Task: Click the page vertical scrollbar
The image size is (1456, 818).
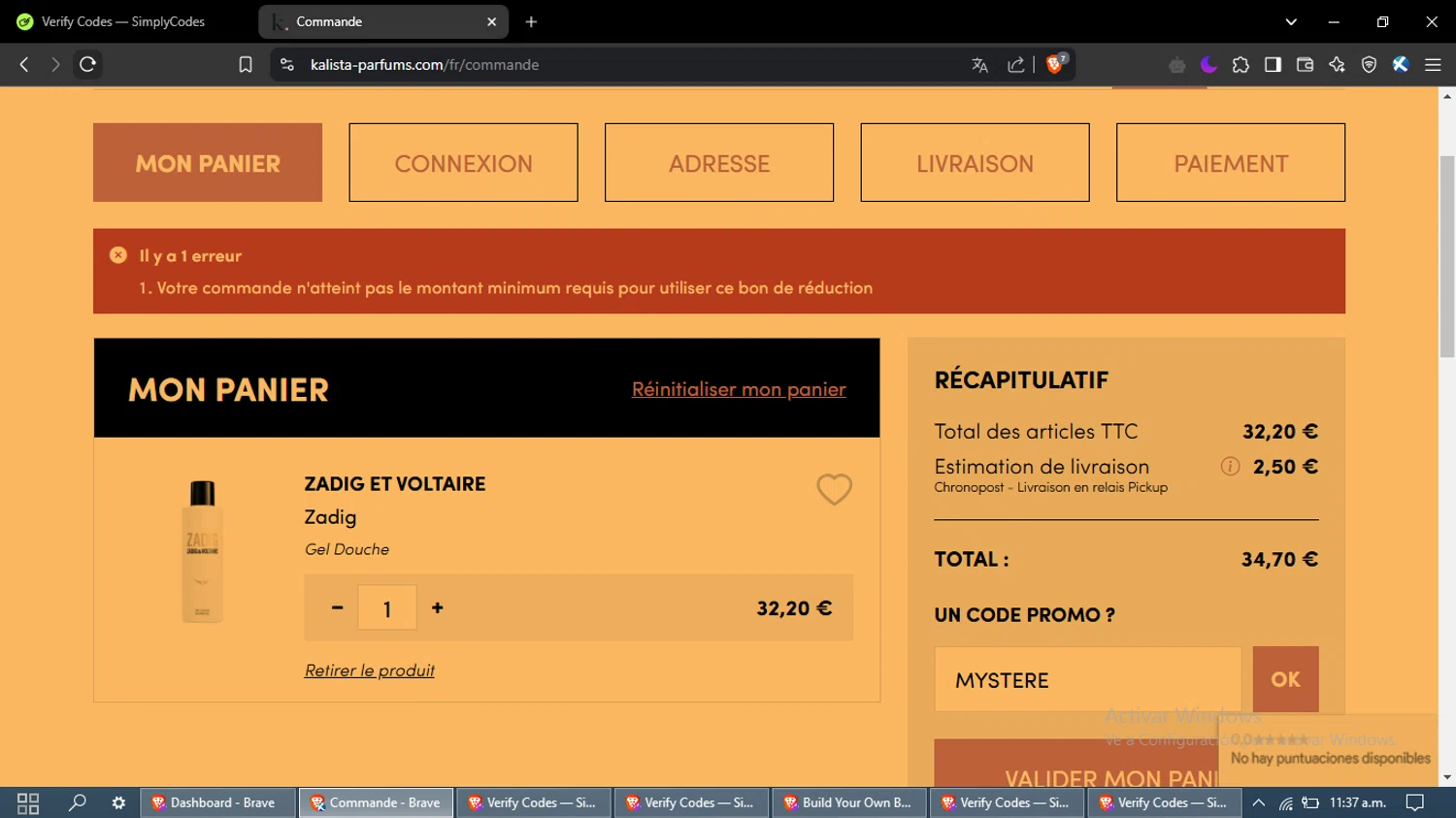Action: tap(1447, 257)
